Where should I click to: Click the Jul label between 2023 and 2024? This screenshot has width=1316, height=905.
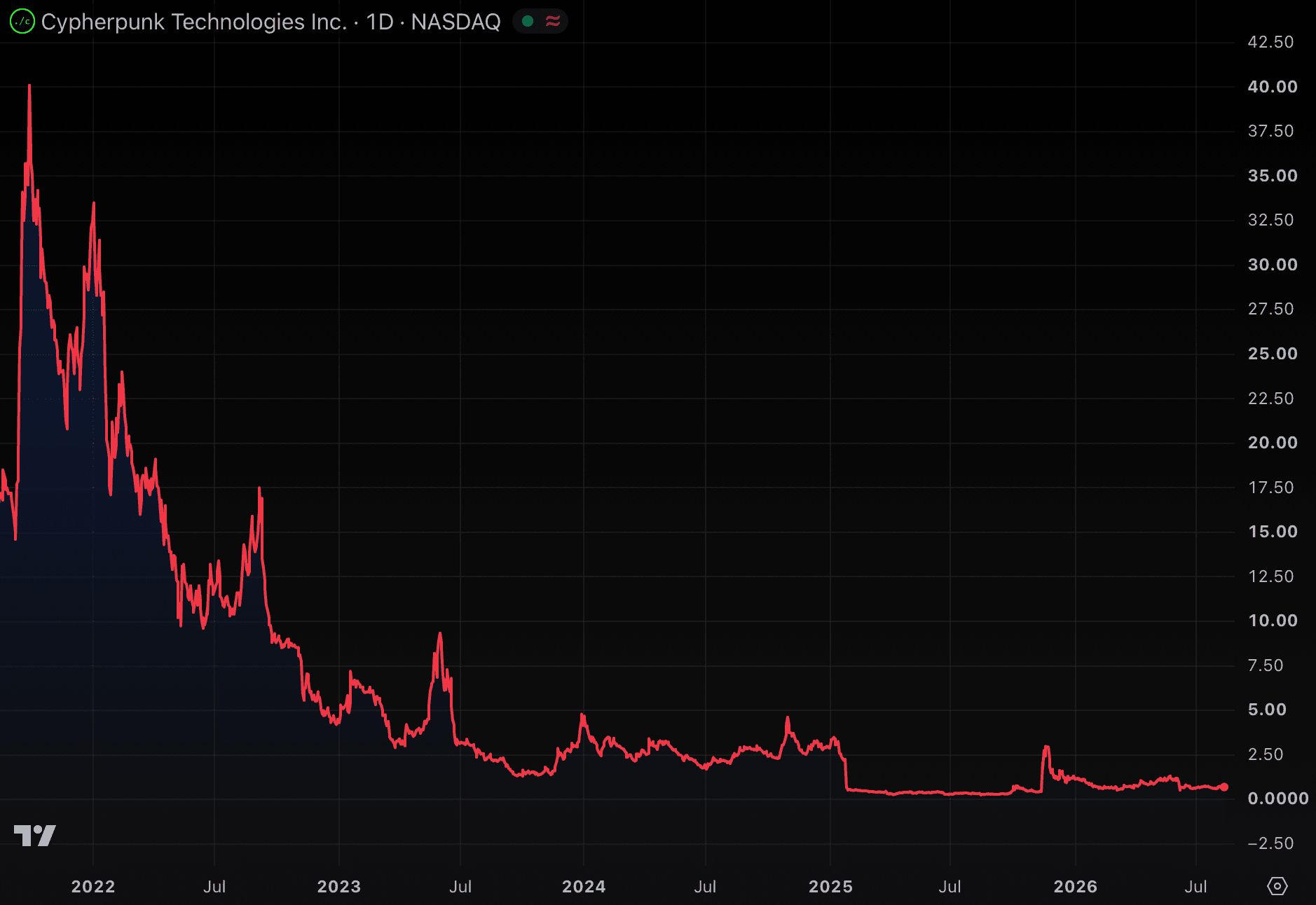(x=460, y=887)
